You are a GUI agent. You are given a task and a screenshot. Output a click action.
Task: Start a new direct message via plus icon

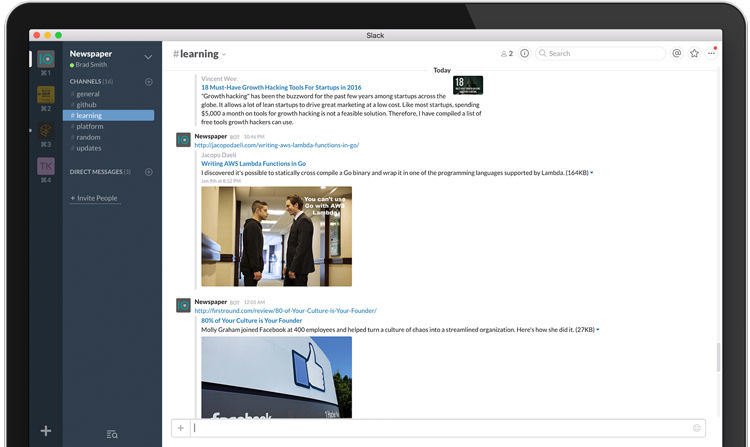coord(149,172)
